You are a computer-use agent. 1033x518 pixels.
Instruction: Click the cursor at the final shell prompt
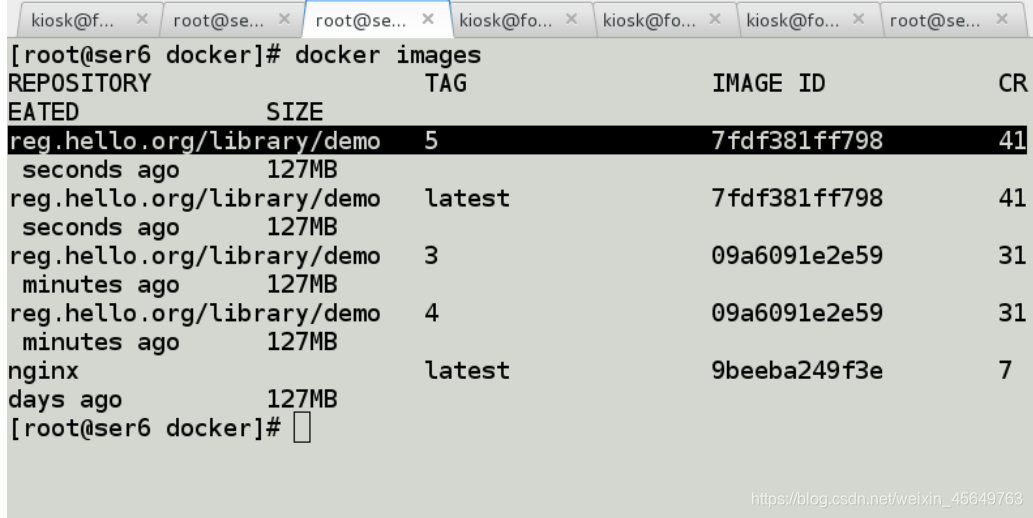(302, 428)
